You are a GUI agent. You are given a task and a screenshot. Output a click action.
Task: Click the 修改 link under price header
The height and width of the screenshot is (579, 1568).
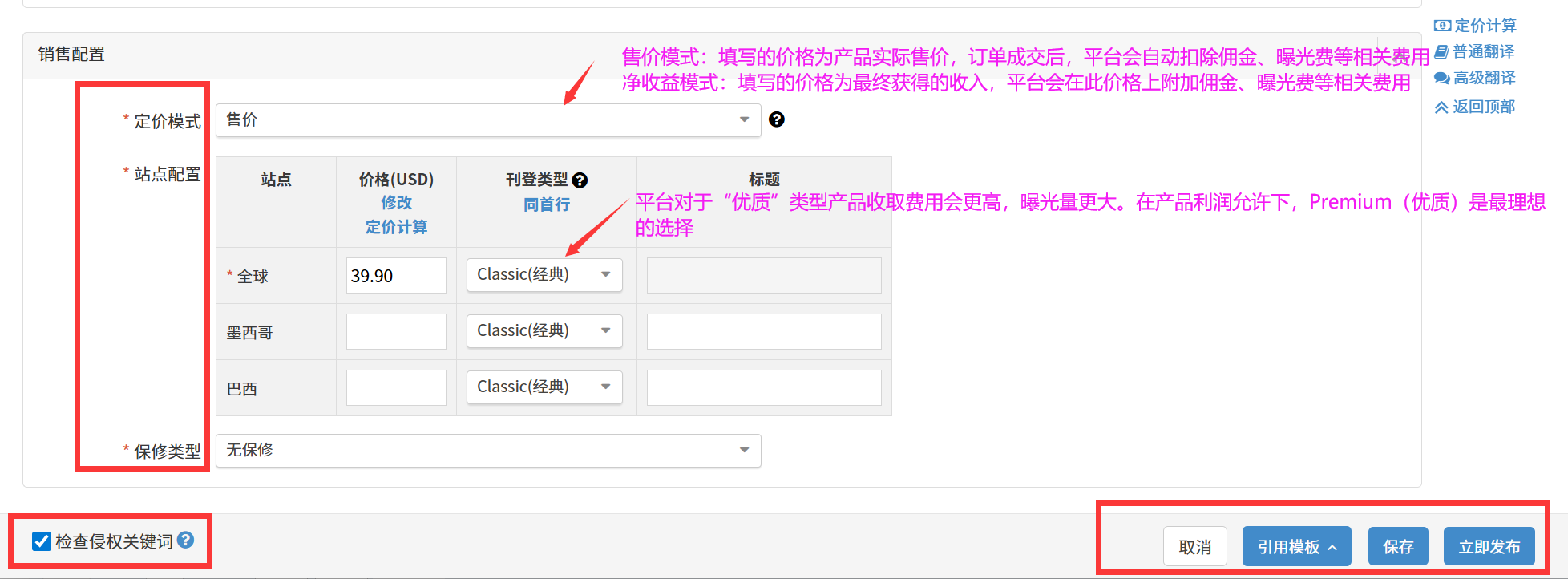pos(396,203)
